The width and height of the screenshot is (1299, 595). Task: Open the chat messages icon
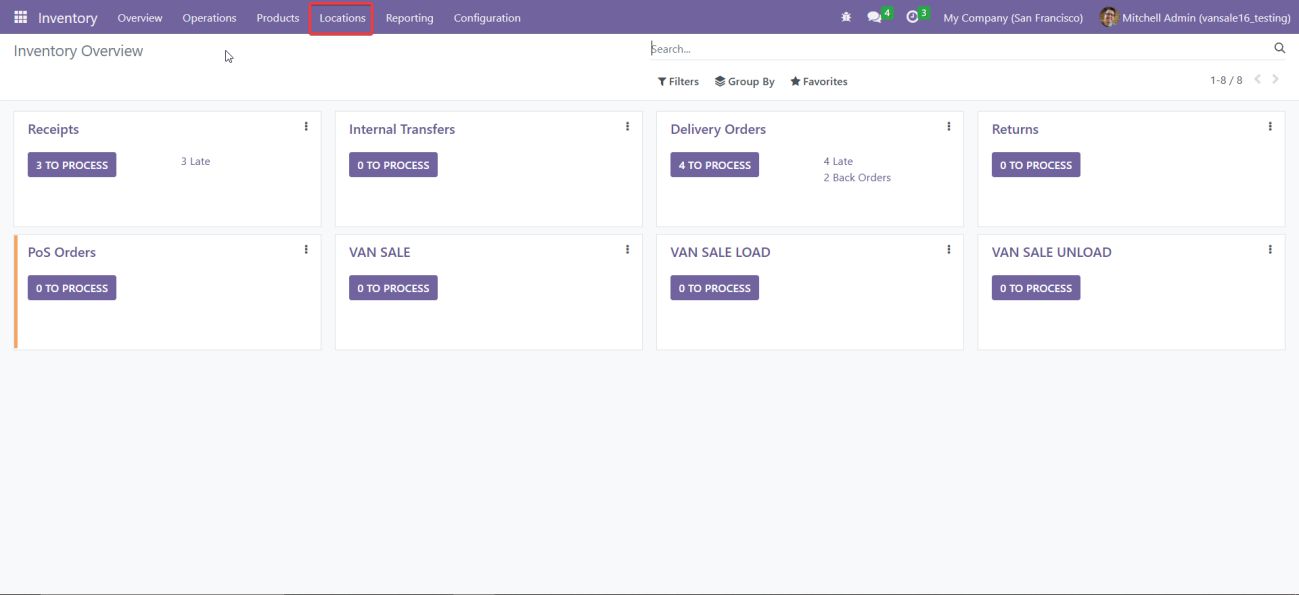click(875, 18)
